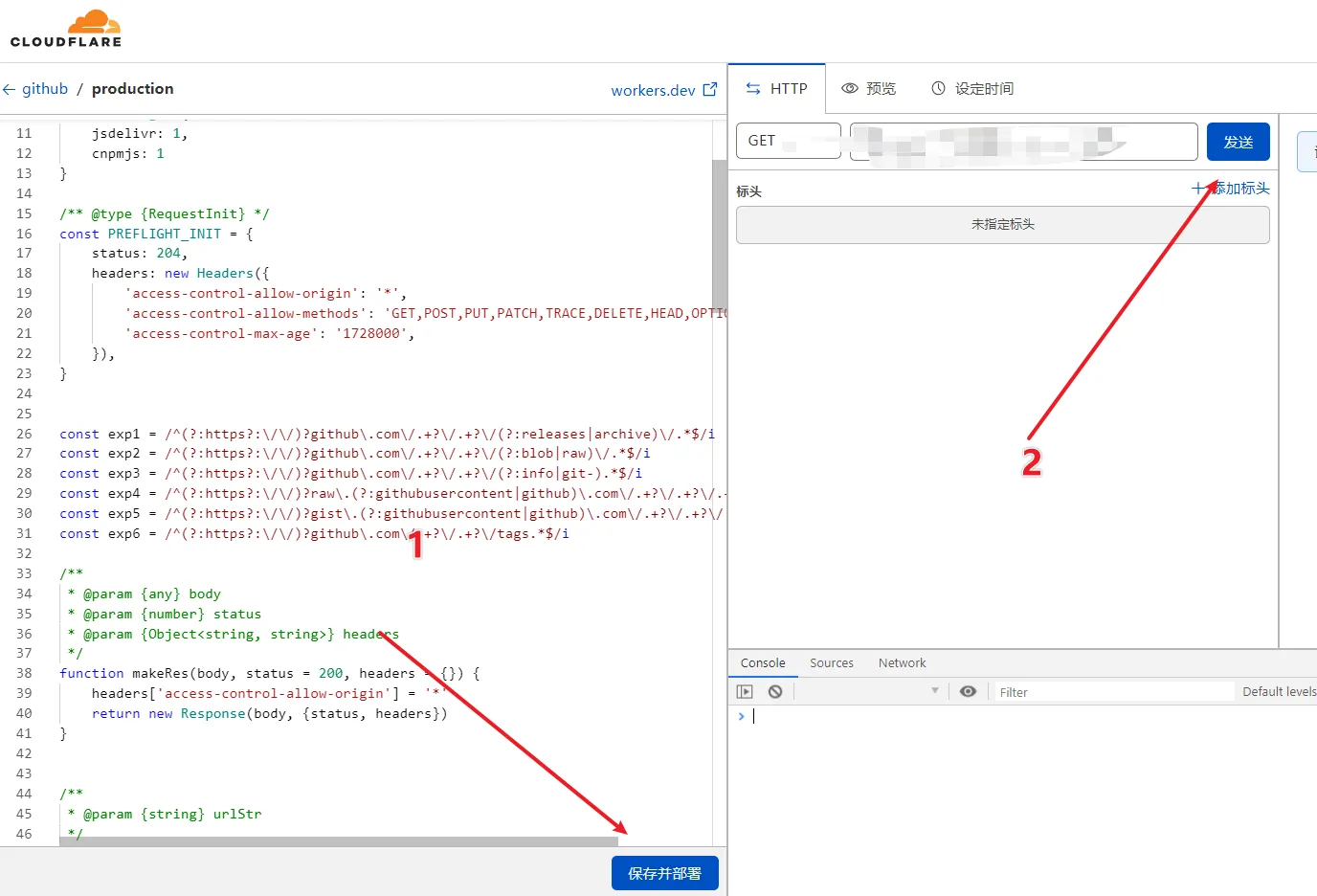The height and width of the screenshot is (896, 1317).
Task: Click the 未指定标头 headers box
Action: (1003, 224)
